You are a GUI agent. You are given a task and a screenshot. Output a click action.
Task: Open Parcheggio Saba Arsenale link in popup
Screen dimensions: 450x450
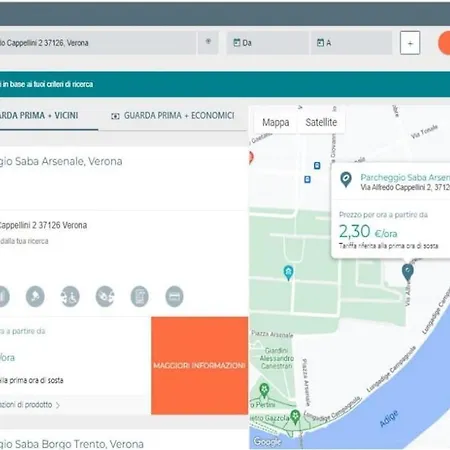[405, 177]
